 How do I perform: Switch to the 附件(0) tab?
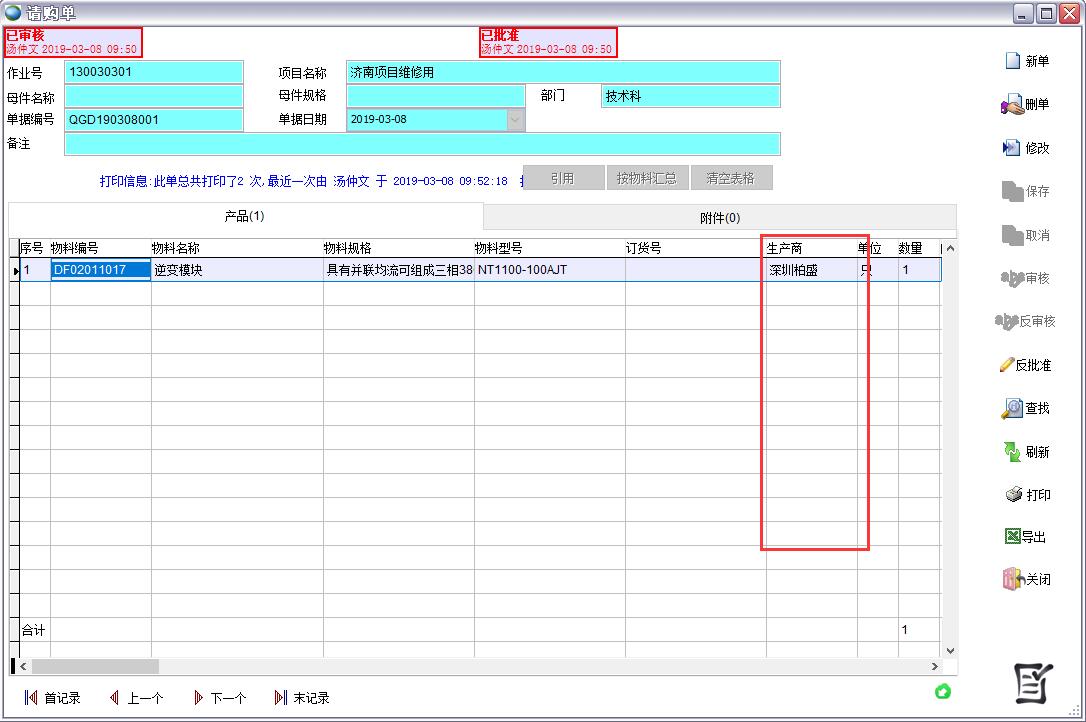pyautogui.click(x=719, y=218)
